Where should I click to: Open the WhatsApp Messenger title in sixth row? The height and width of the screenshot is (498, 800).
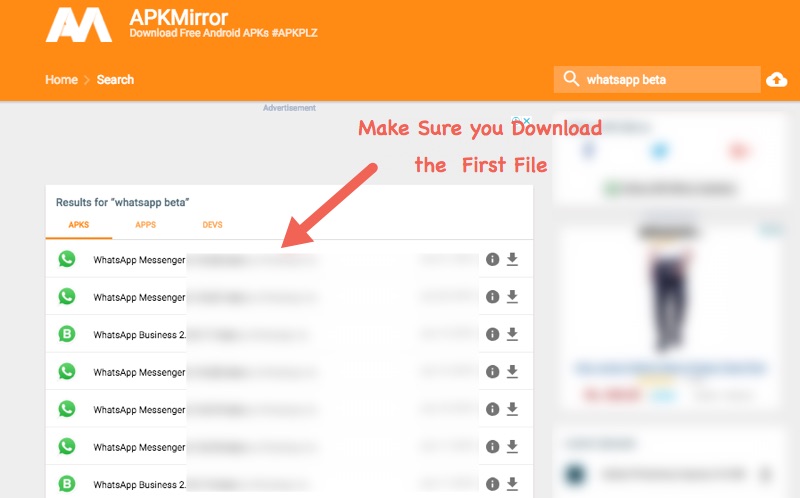tap(139, 447)
